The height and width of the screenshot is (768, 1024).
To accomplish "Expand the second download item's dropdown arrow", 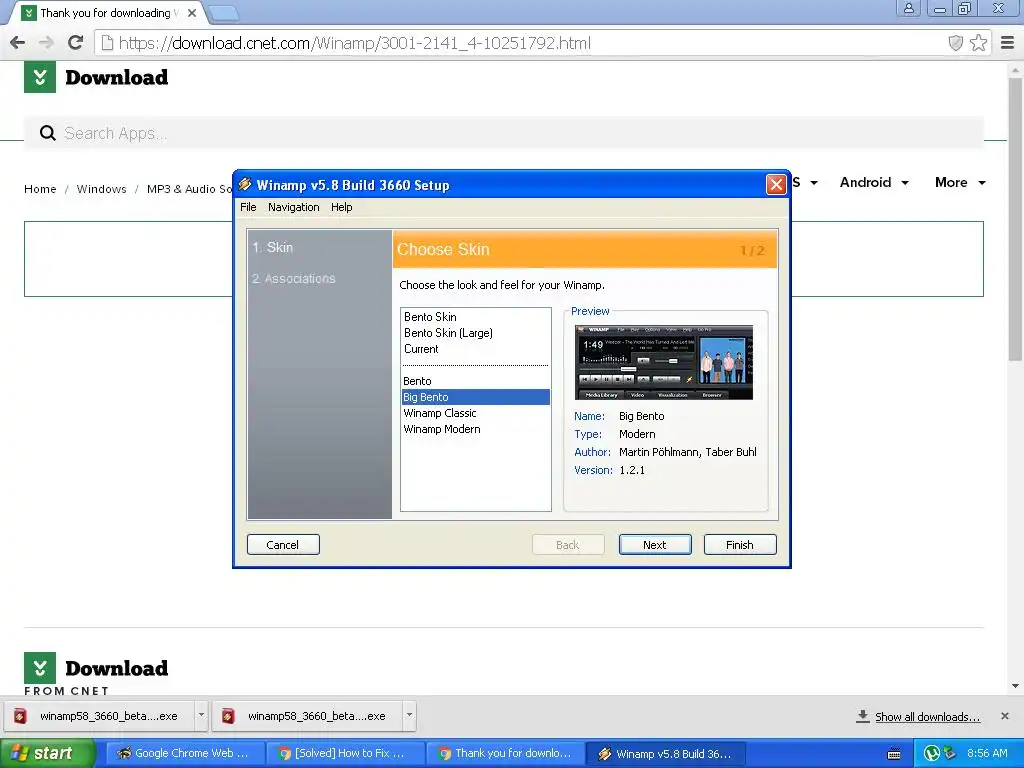I will click(409, 715).
